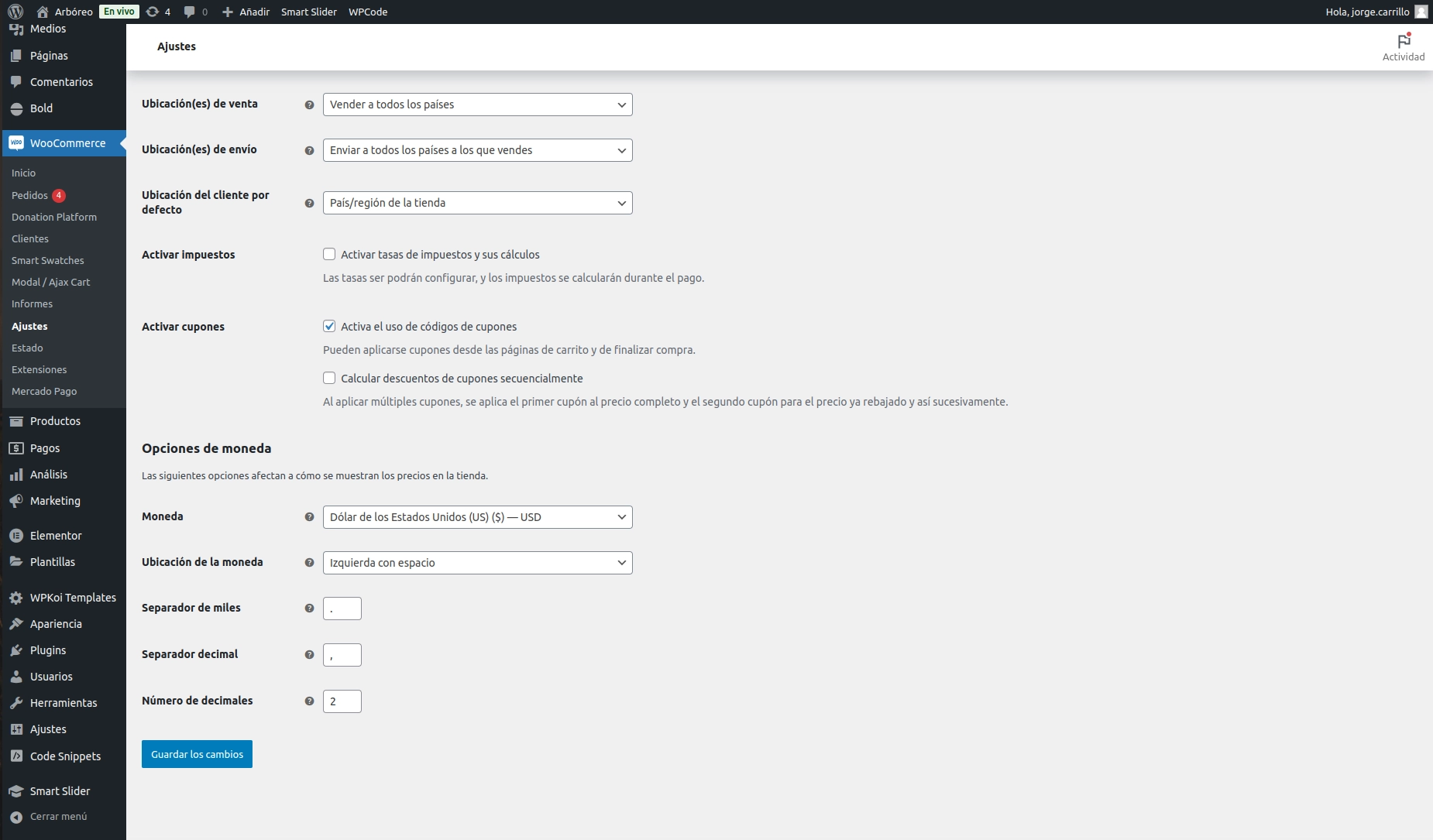Open the Actividad panel icon

click(x=1404, y=40)
